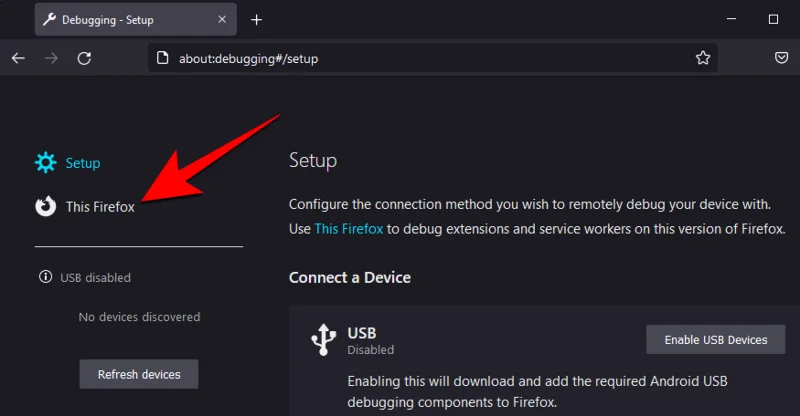Click the 'Configure the connection method' sentence

tap(530, 204)
